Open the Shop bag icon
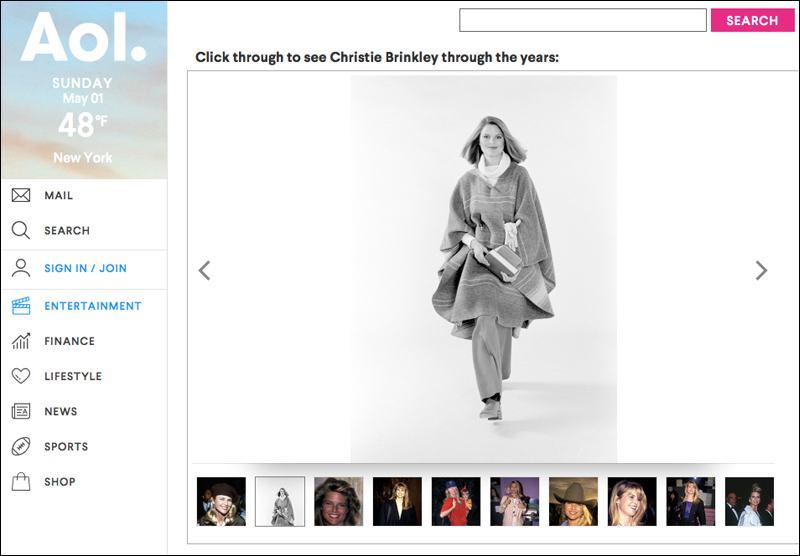Screen dimensions: 800x556 pyautogui.click(x=21, y=482)
